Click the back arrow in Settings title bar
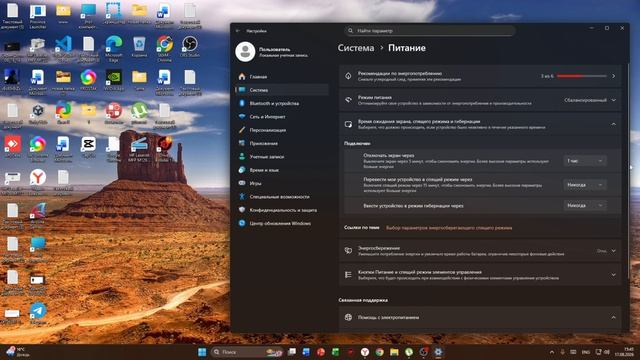 pos(238,31)
